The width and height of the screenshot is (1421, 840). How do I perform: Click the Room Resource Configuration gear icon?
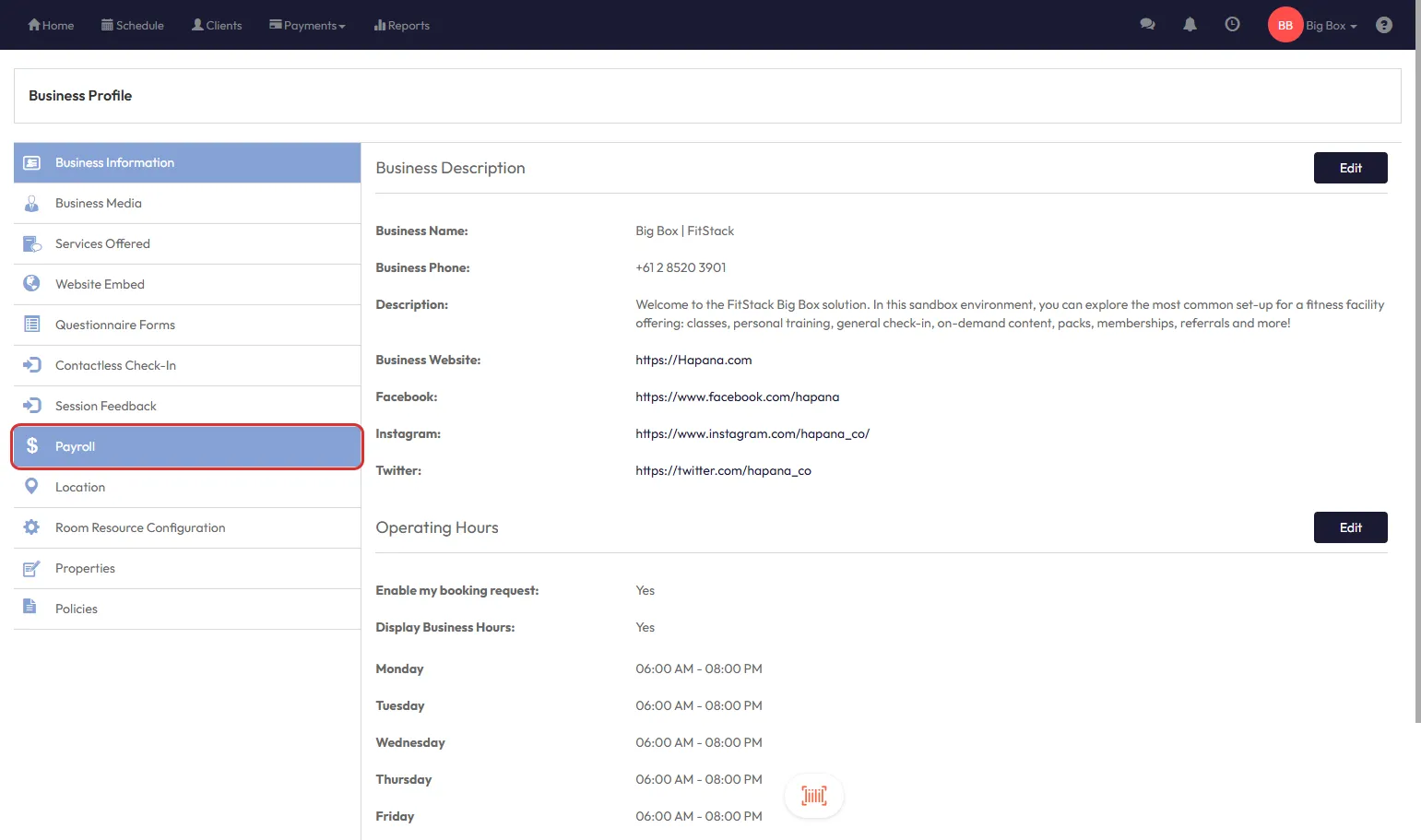31,527
